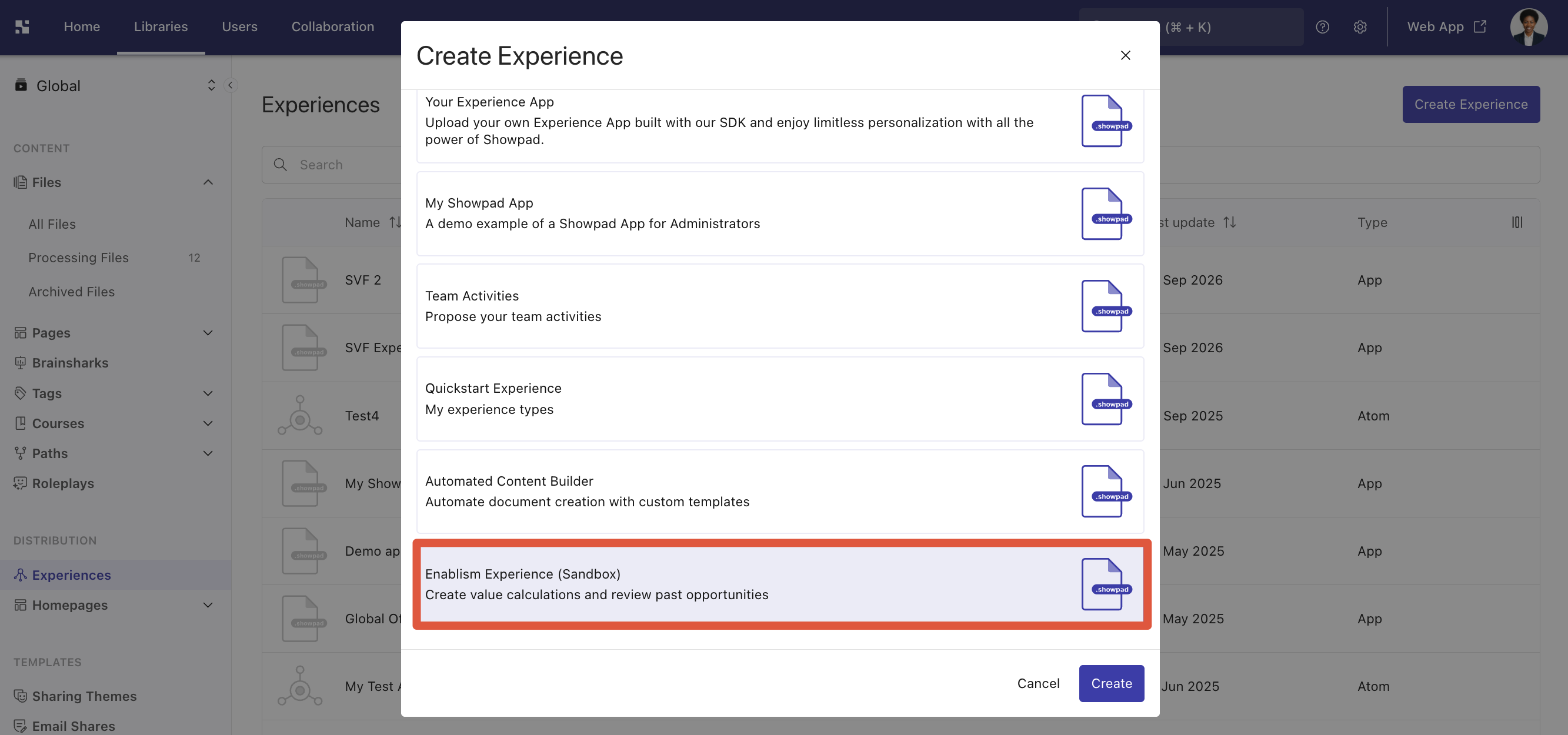Cancel the Create Experience dialog

(x=1038, y=683)
